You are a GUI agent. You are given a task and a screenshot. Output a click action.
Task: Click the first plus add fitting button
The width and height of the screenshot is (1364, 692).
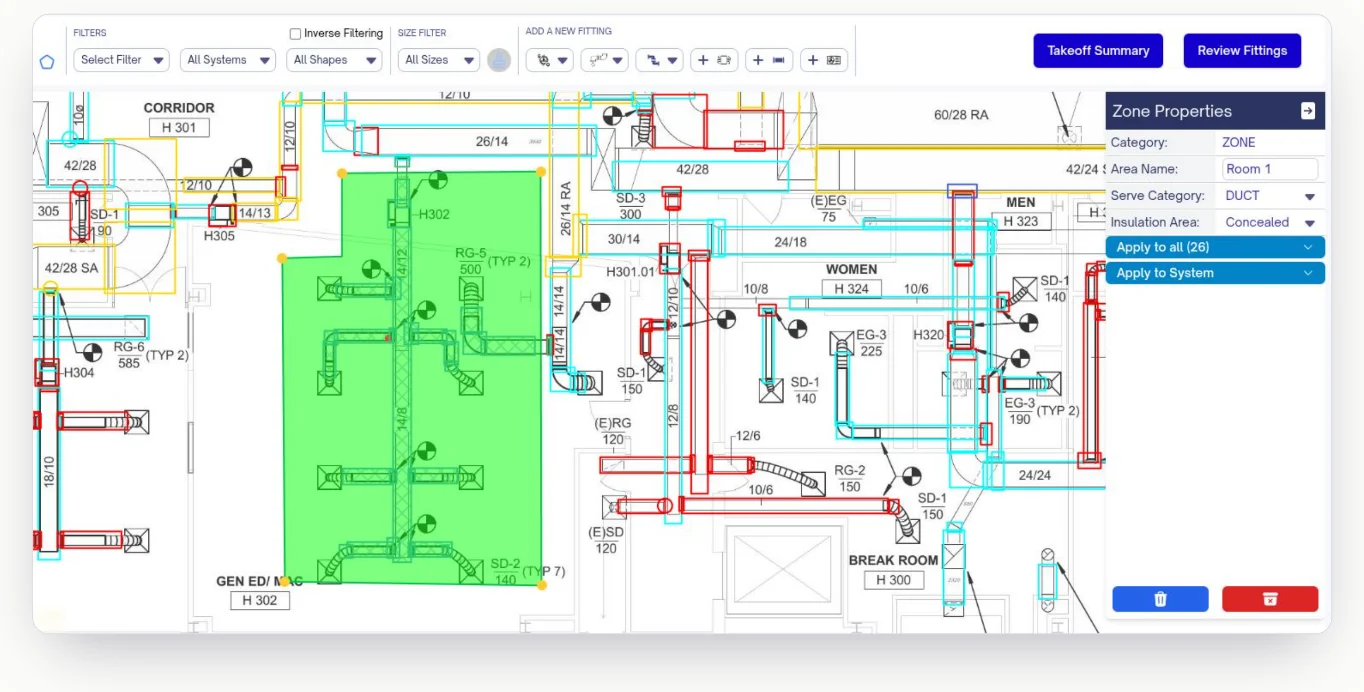(x=714, y=60)
